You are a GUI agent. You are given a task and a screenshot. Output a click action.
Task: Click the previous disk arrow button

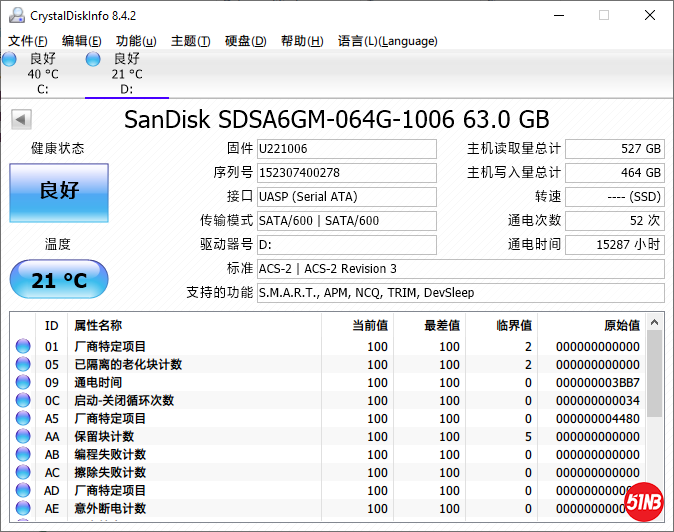tap(20, 120)
